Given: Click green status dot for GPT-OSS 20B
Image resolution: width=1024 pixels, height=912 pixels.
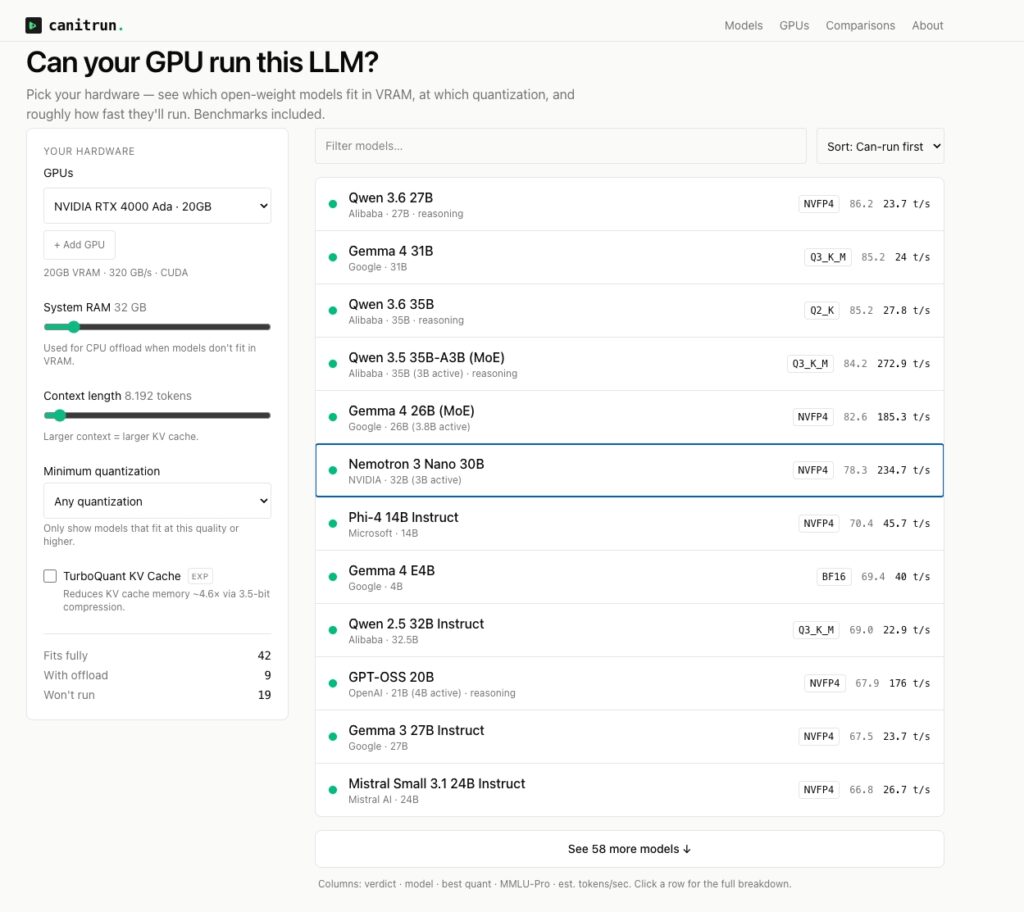Looking at the screenshot, I should click(333, 683).
